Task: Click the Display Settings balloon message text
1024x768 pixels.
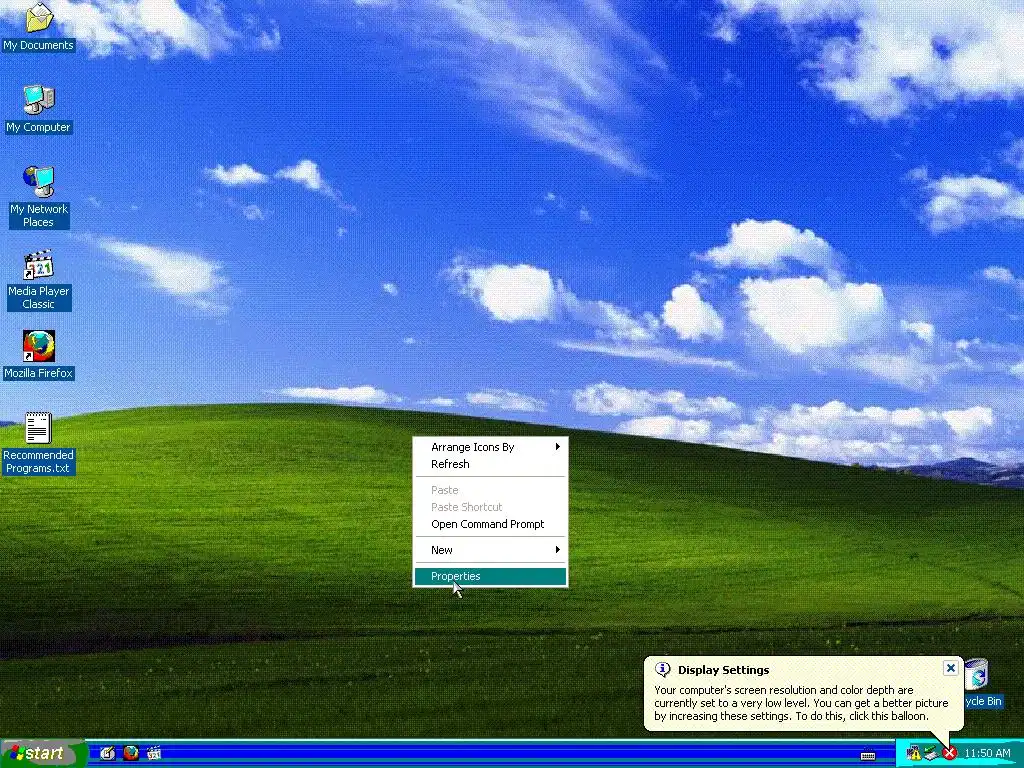Action: pyautogui.click(x=801, y=703)
